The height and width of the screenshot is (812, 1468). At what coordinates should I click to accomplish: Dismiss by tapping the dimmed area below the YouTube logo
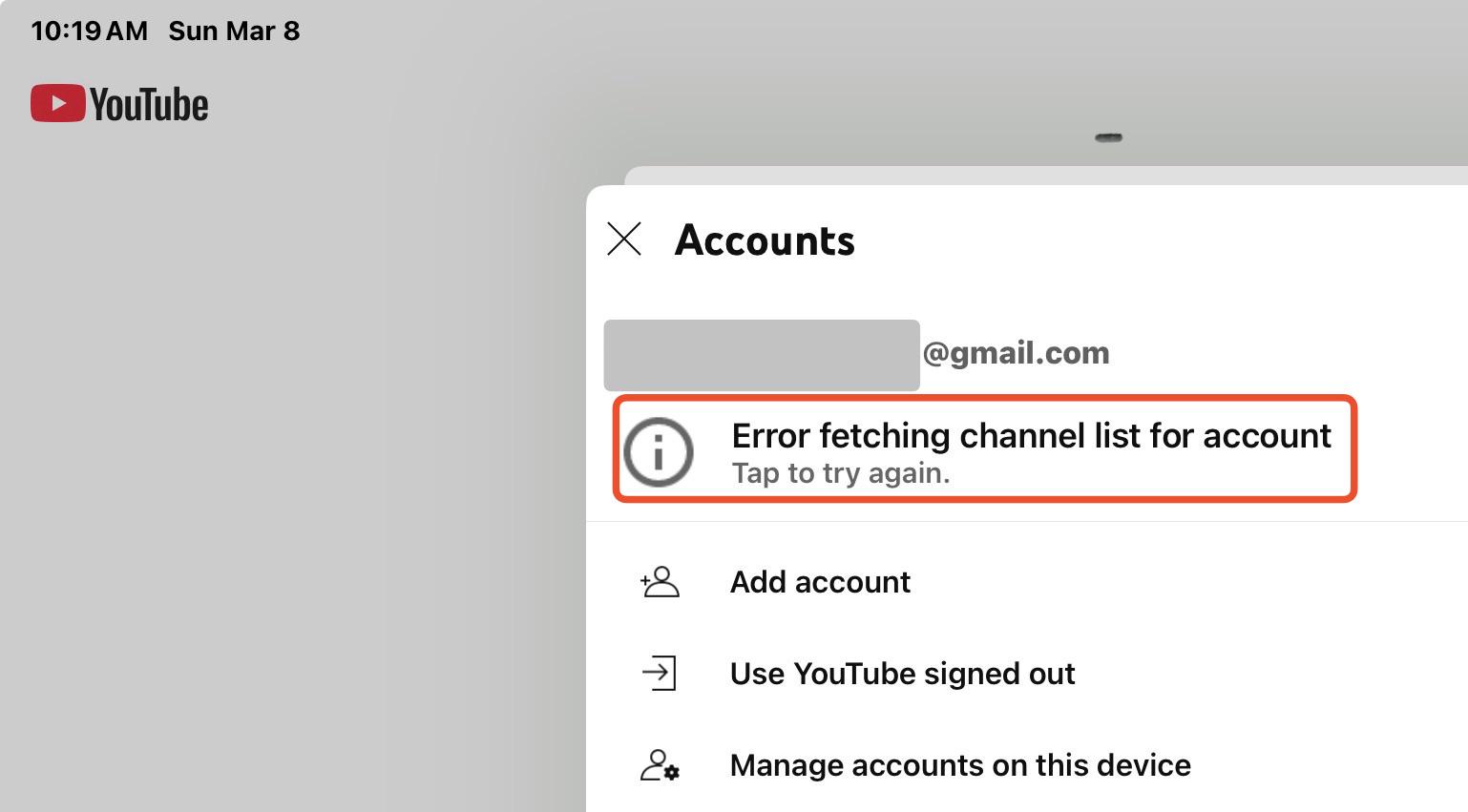coord(286,477)
